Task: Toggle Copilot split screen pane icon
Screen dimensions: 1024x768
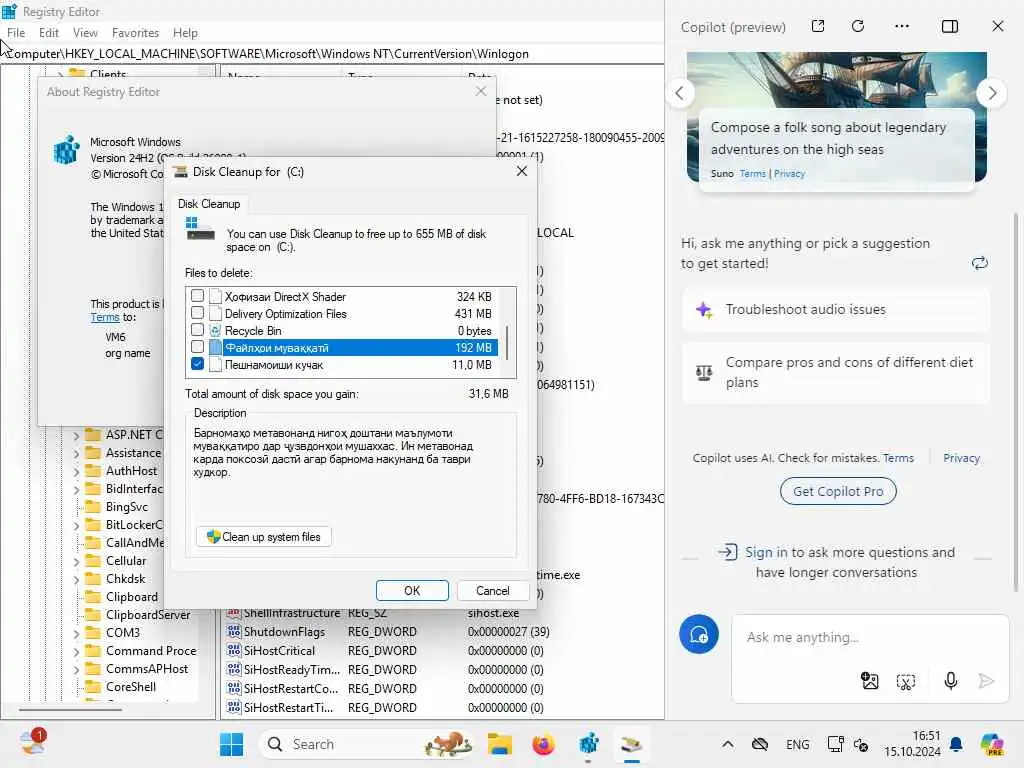Action: coord(950,26)
